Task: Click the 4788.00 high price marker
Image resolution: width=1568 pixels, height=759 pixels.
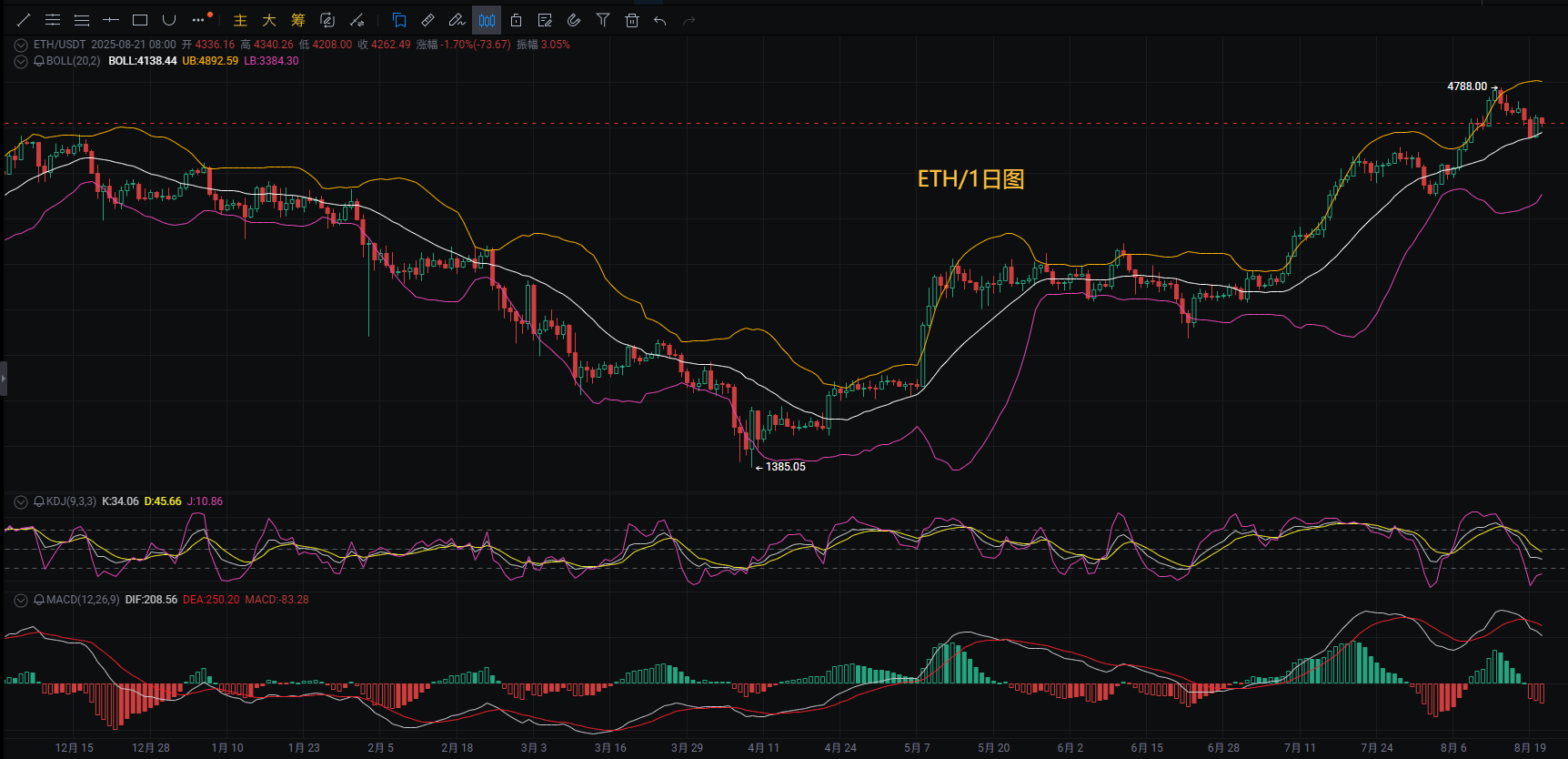Action: coord(1467,86)
